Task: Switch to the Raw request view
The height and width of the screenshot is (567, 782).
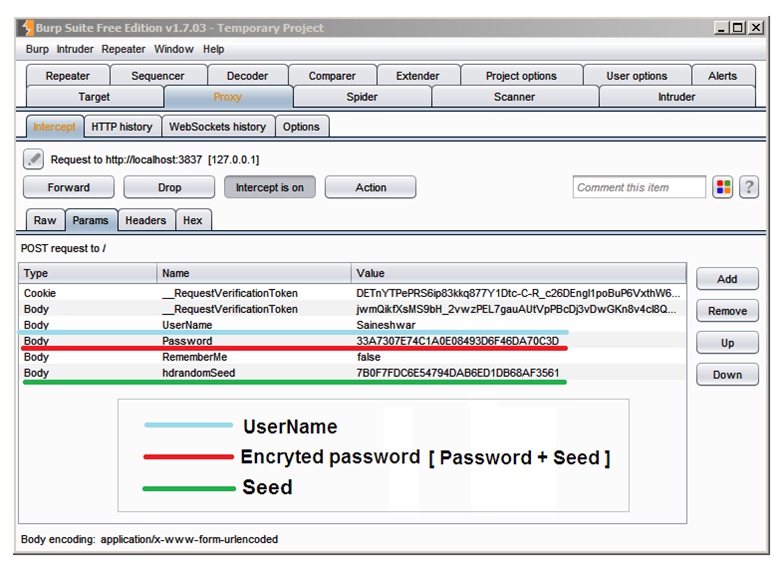Action: pos(45,220)
